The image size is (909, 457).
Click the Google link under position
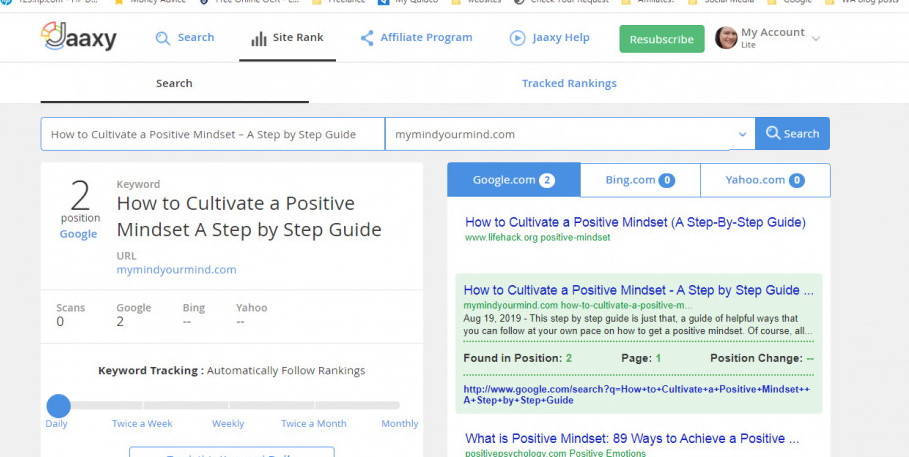(78, 234)
